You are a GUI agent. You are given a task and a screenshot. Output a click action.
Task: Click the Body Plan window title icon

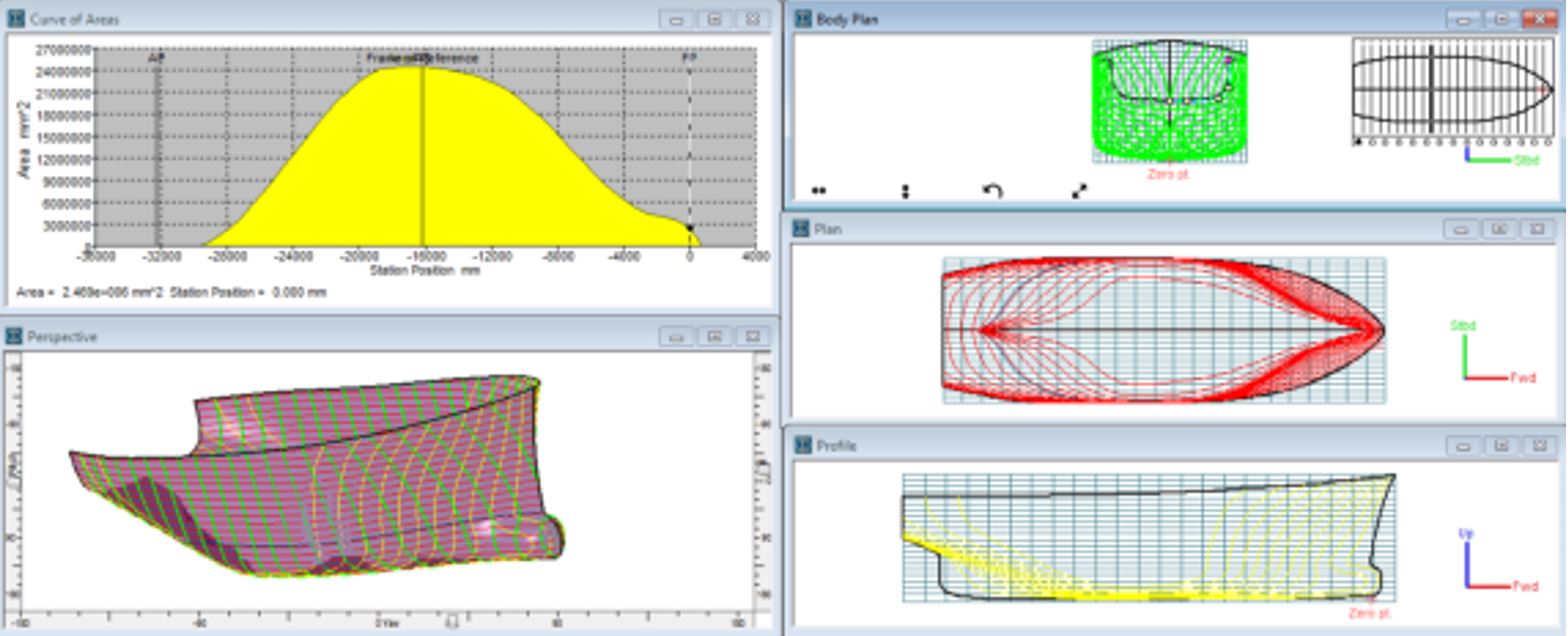pyautogui.click(x=801, y=19)
